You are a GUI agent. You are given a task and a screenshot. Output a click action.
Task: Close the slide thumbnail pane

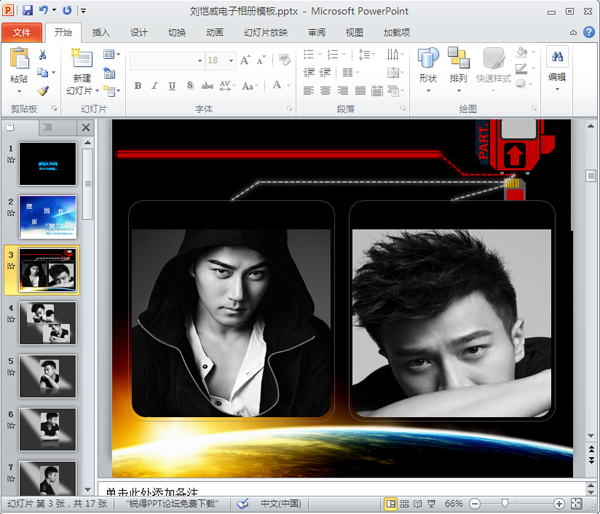(x=86, y=127)
